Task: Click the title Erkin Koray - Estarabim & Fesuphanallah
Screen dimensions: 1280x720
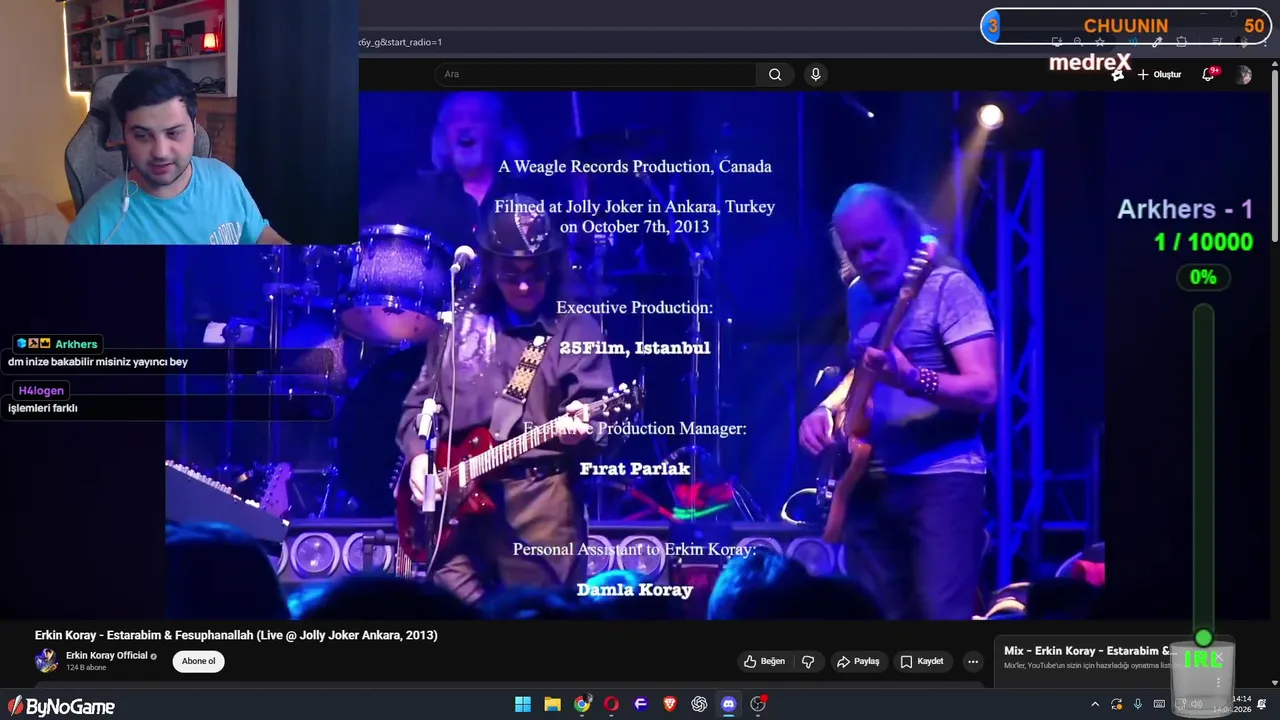Action: click(x=236, y=635)
